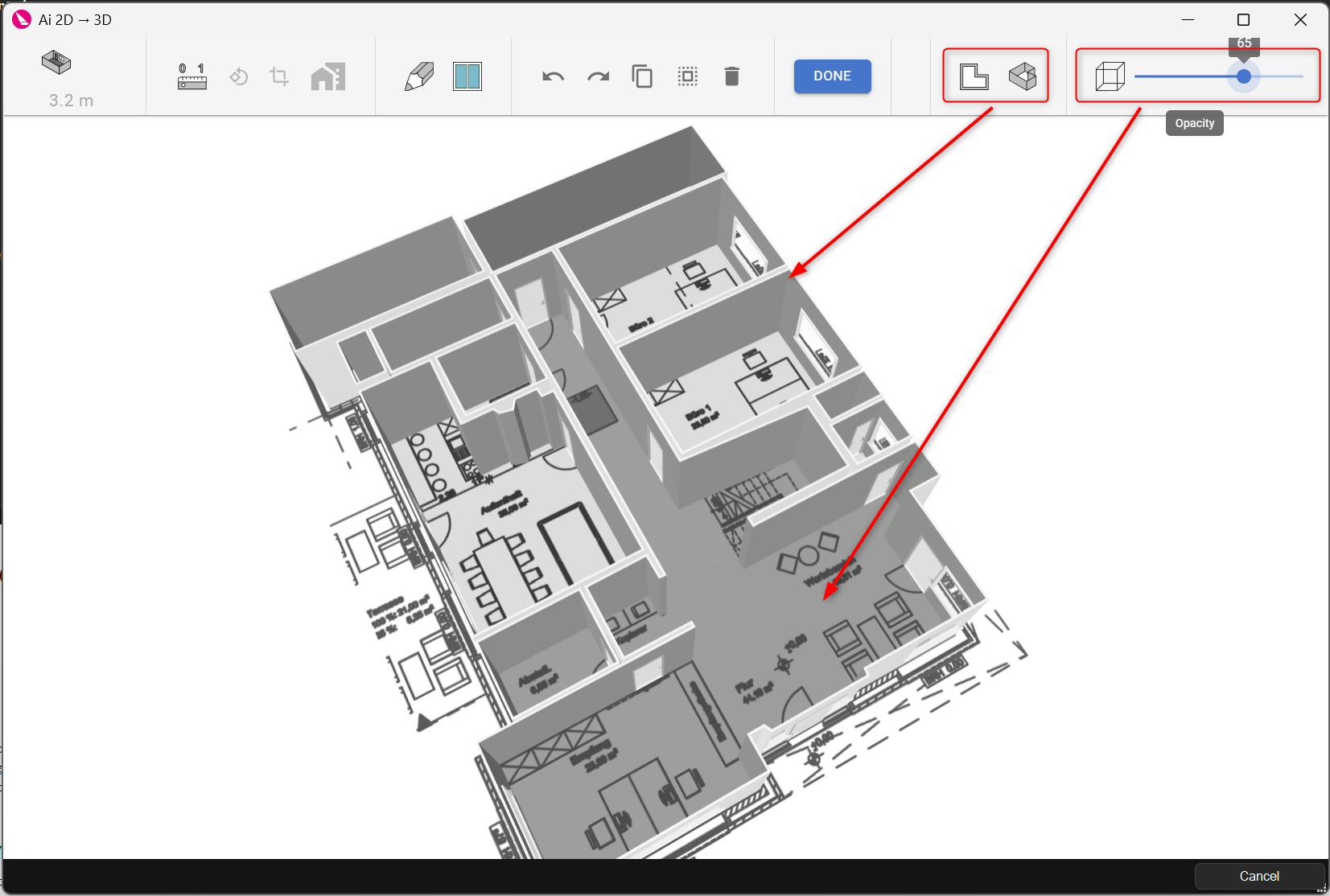Click the blue DONE button

point(832,76)
